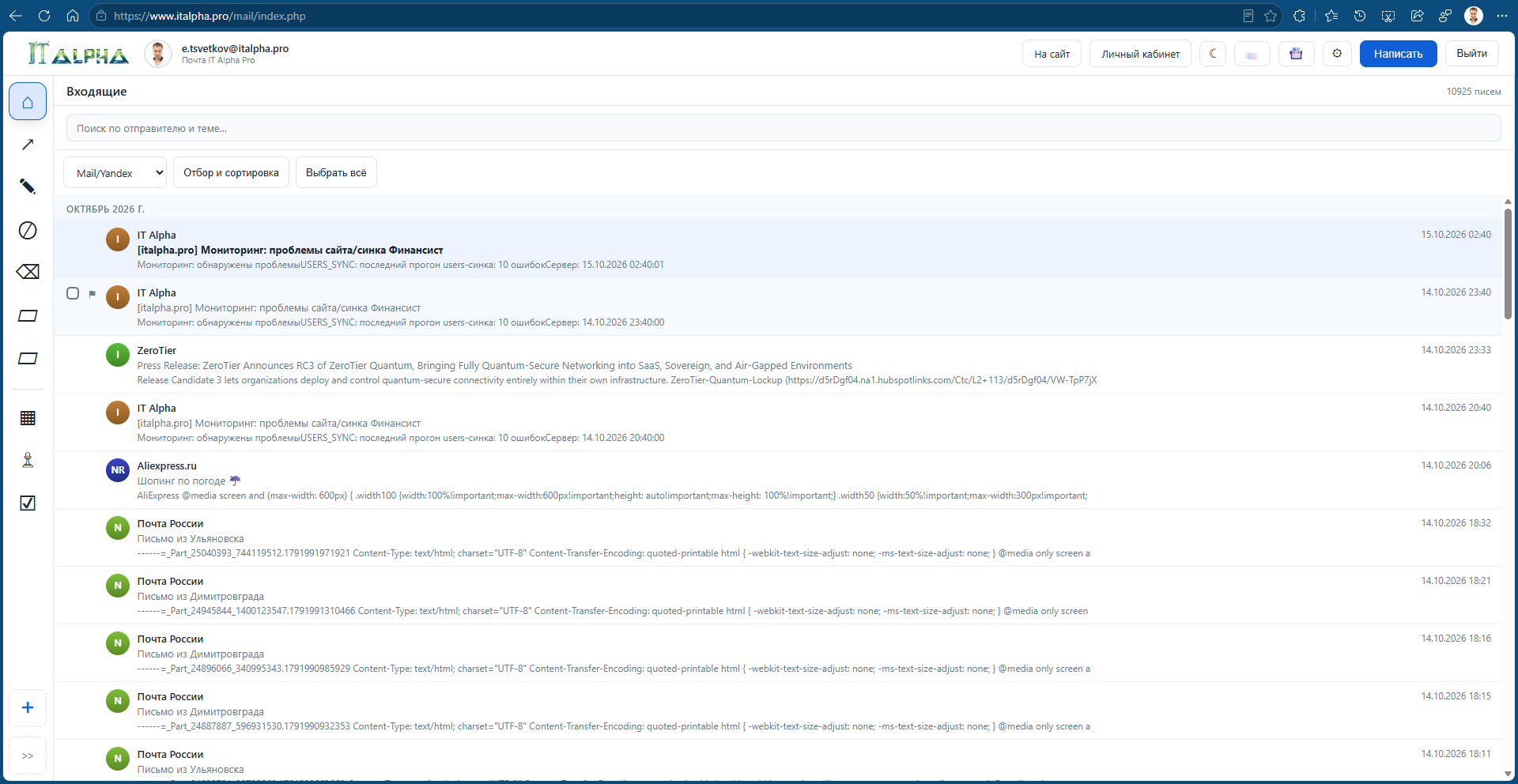Click the blue plus add-folder icon
The height and width of the screenshot is (784, 1518).
point(28,707)
